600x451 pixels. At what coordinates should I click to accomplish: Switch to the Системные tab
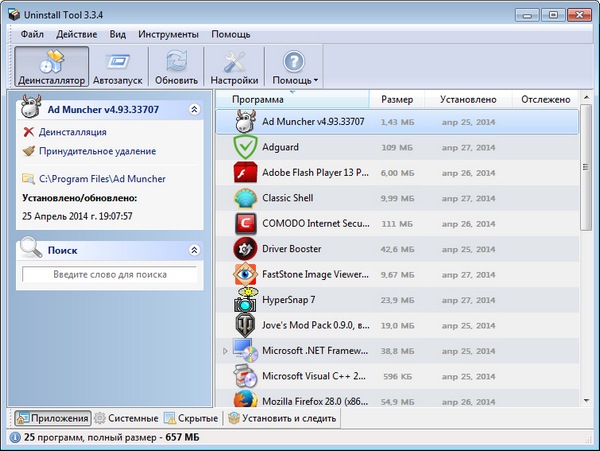click(x=126, y=418)
